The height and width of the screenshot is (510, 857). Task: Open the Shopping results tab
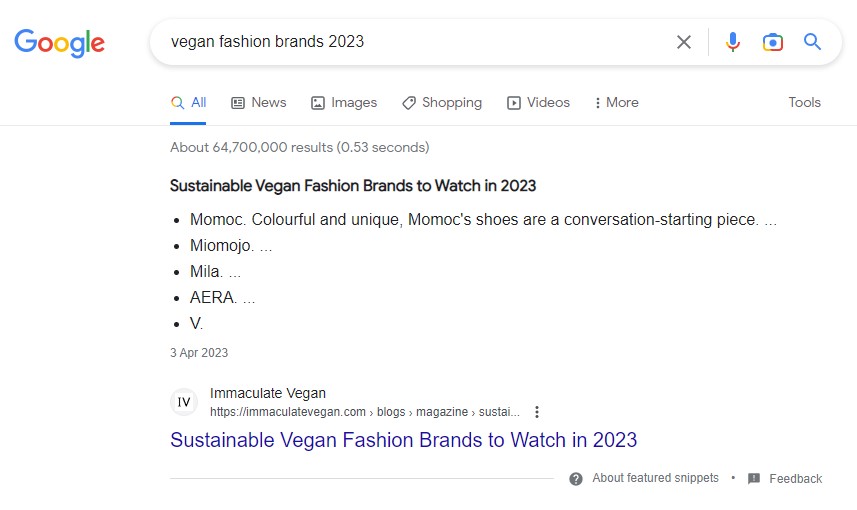point(442,102)
